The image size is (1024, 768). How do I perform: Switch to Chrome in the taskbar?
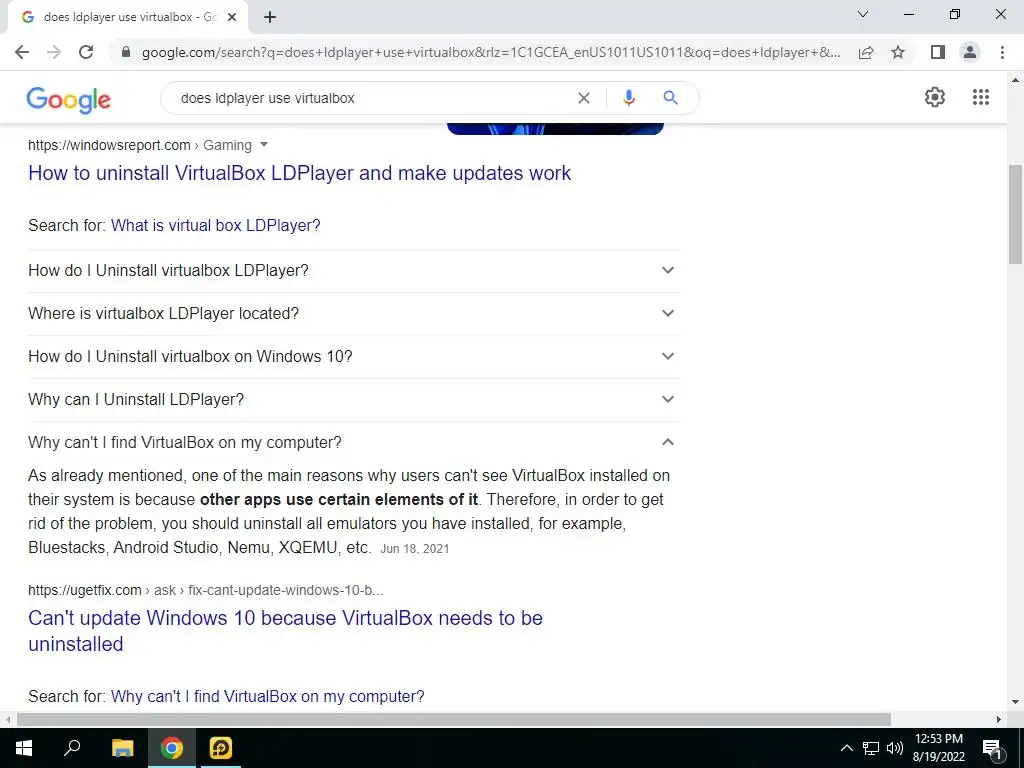[x=172, y=748]
